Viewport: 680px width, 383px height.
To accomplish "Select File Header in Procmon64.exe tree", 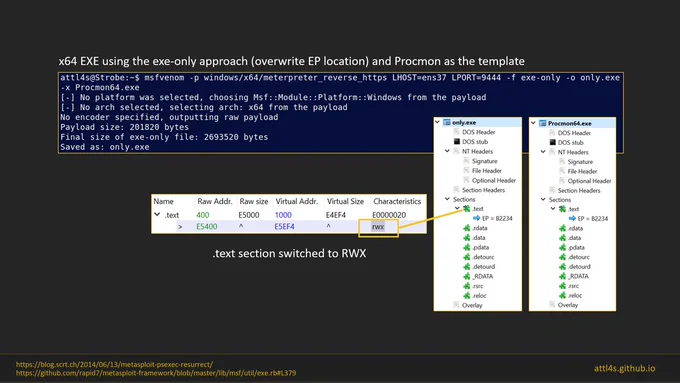I will pos(582,171).
